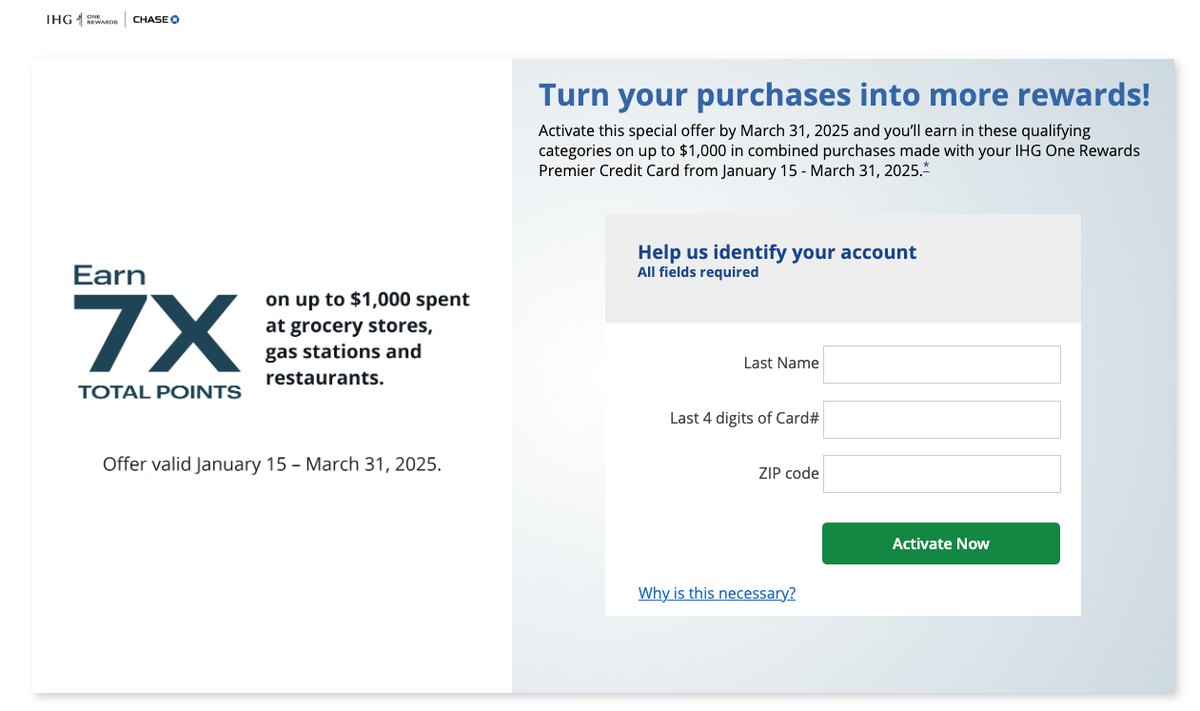Click inside the Last Name field
1200x711 pixels.
(941, 364)
